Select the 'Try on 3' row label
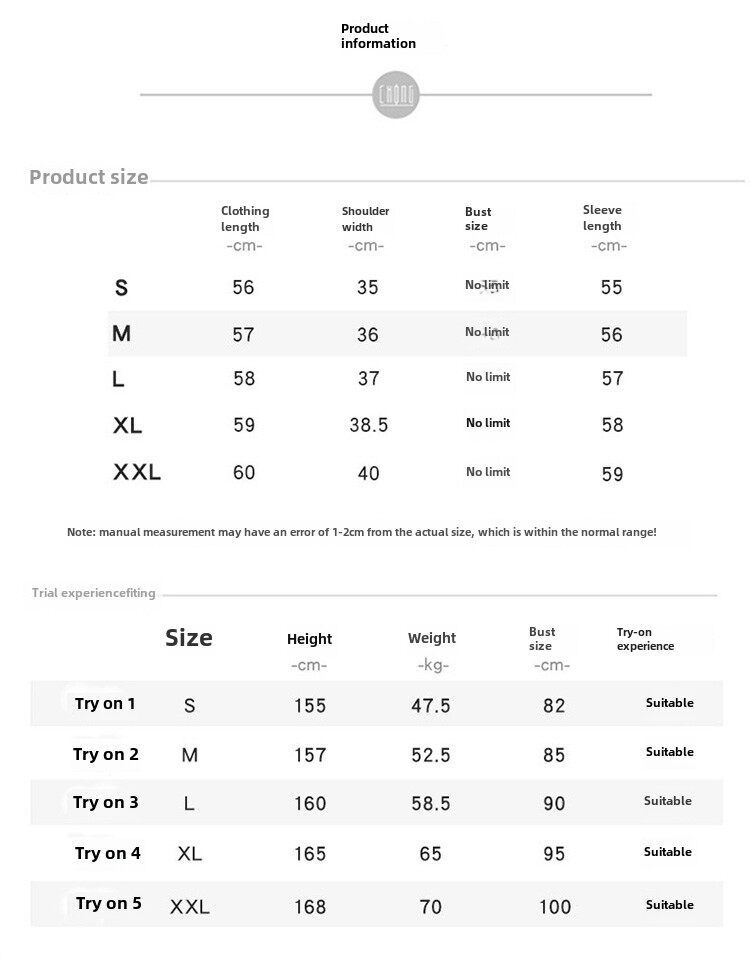The height and width of the screenshot is (964, 750). coord(106,802)
